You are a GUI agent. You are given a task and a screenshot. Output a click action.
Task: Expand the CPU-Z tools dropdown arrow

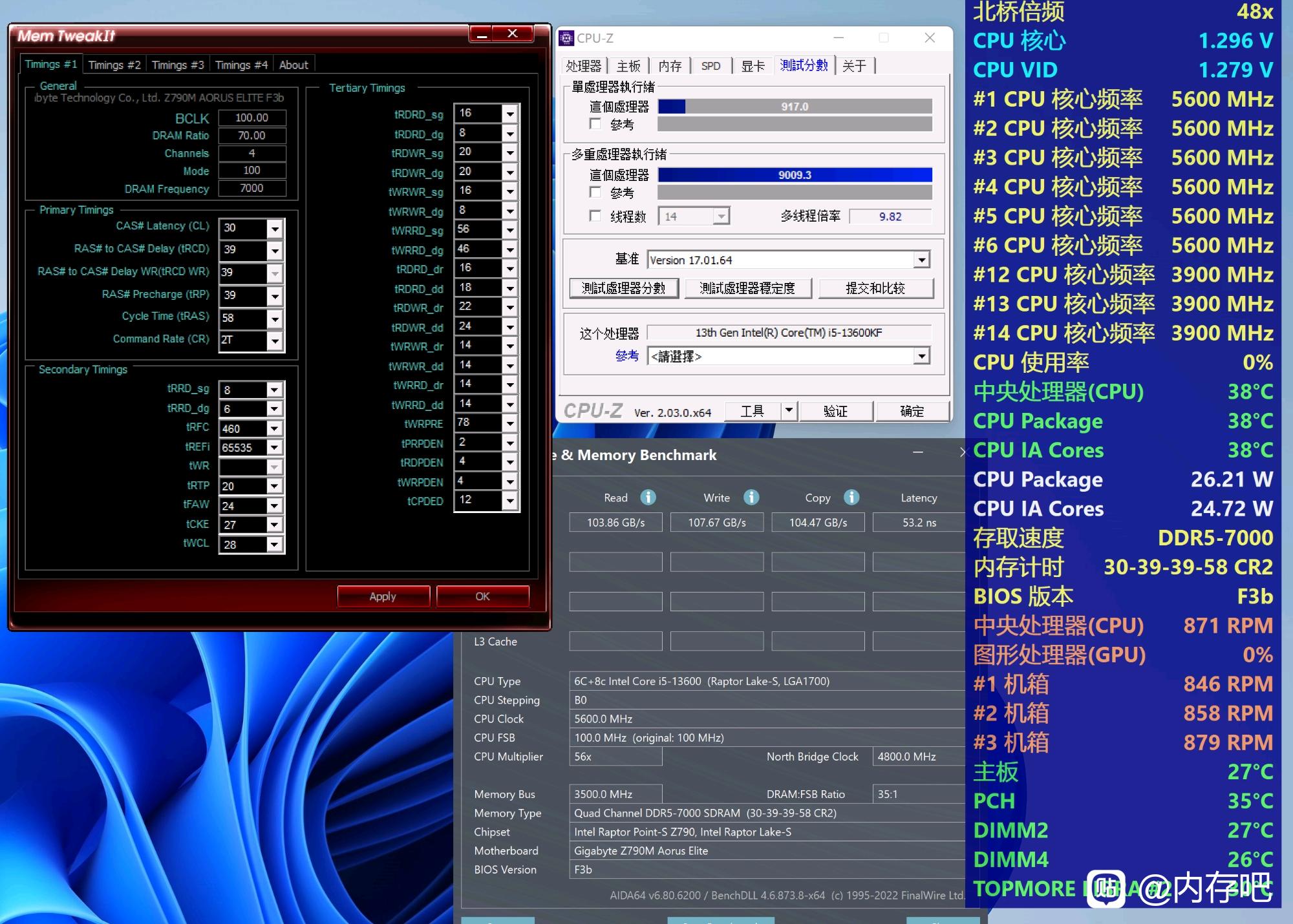pos(789,411)
